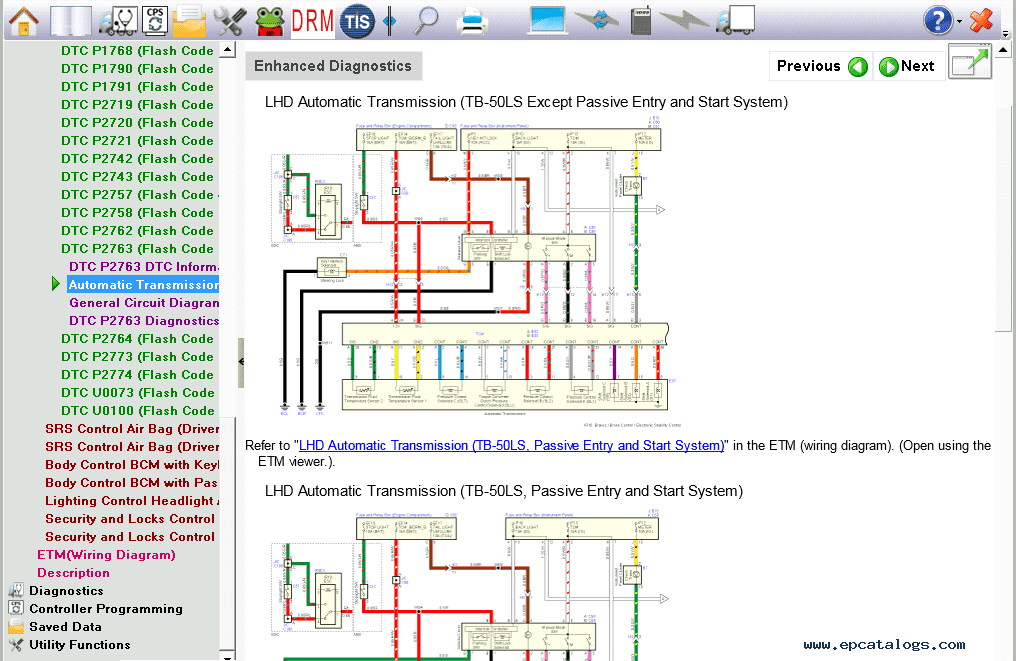Go to the Next page
This screenshot has height=661, width=1016.
point(907,66)
